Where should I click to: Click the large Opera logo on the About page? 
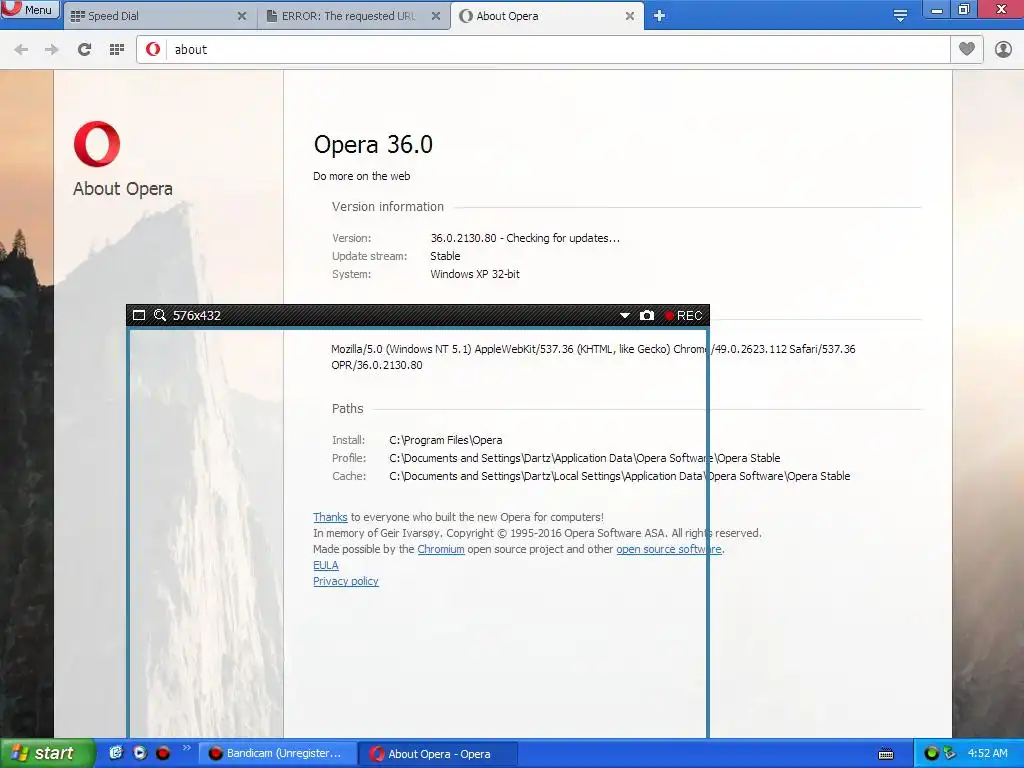pos(97,144)
